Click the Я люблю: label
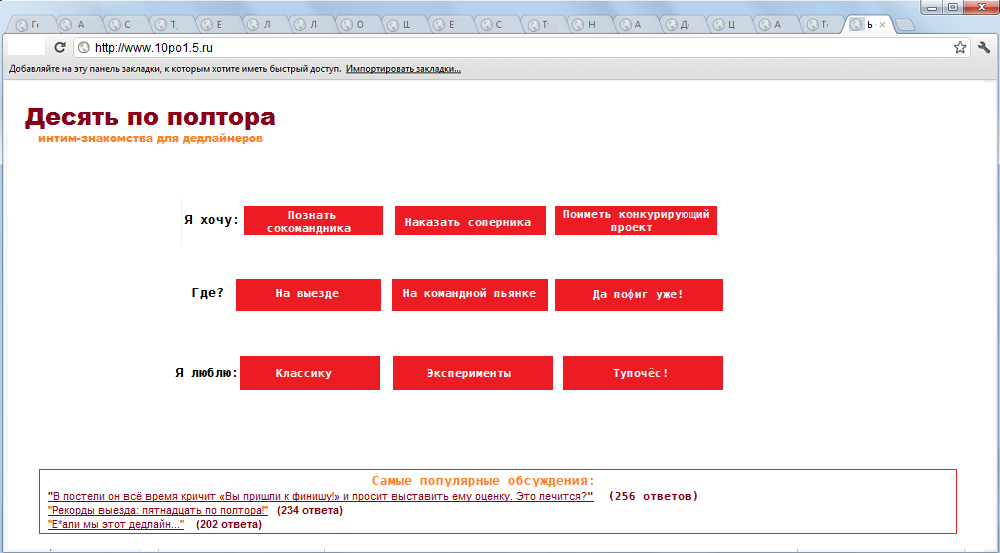This screenshot has height=553, width=1000. pyautogui.click(x=206, y=372)
